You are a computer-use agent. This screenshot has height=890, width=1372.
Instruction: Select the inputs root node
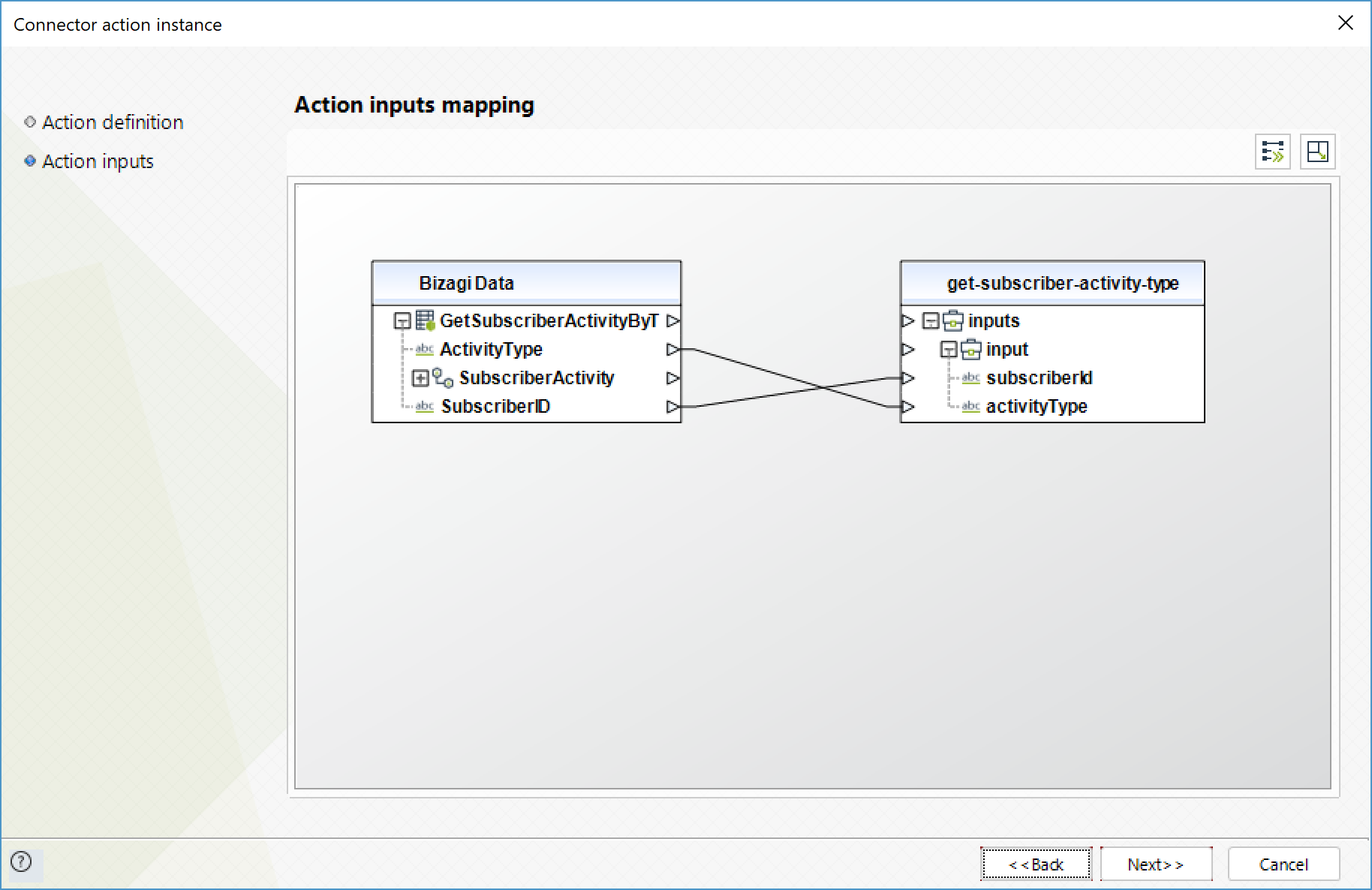pyautogui.click(x=994, y=321)
